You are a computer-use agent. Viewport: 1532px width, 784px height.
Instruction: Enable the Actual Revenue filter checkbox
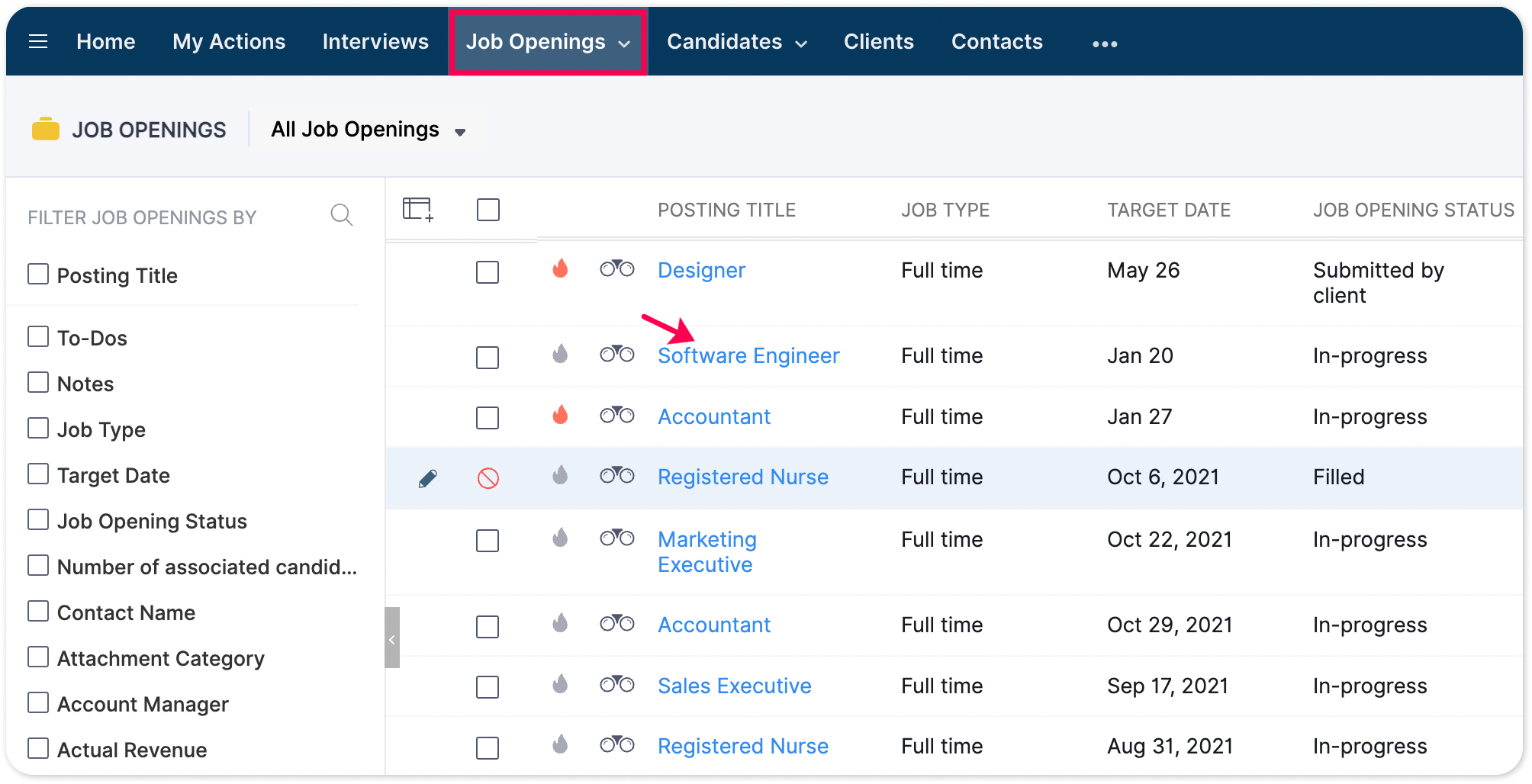pos(38,748)
